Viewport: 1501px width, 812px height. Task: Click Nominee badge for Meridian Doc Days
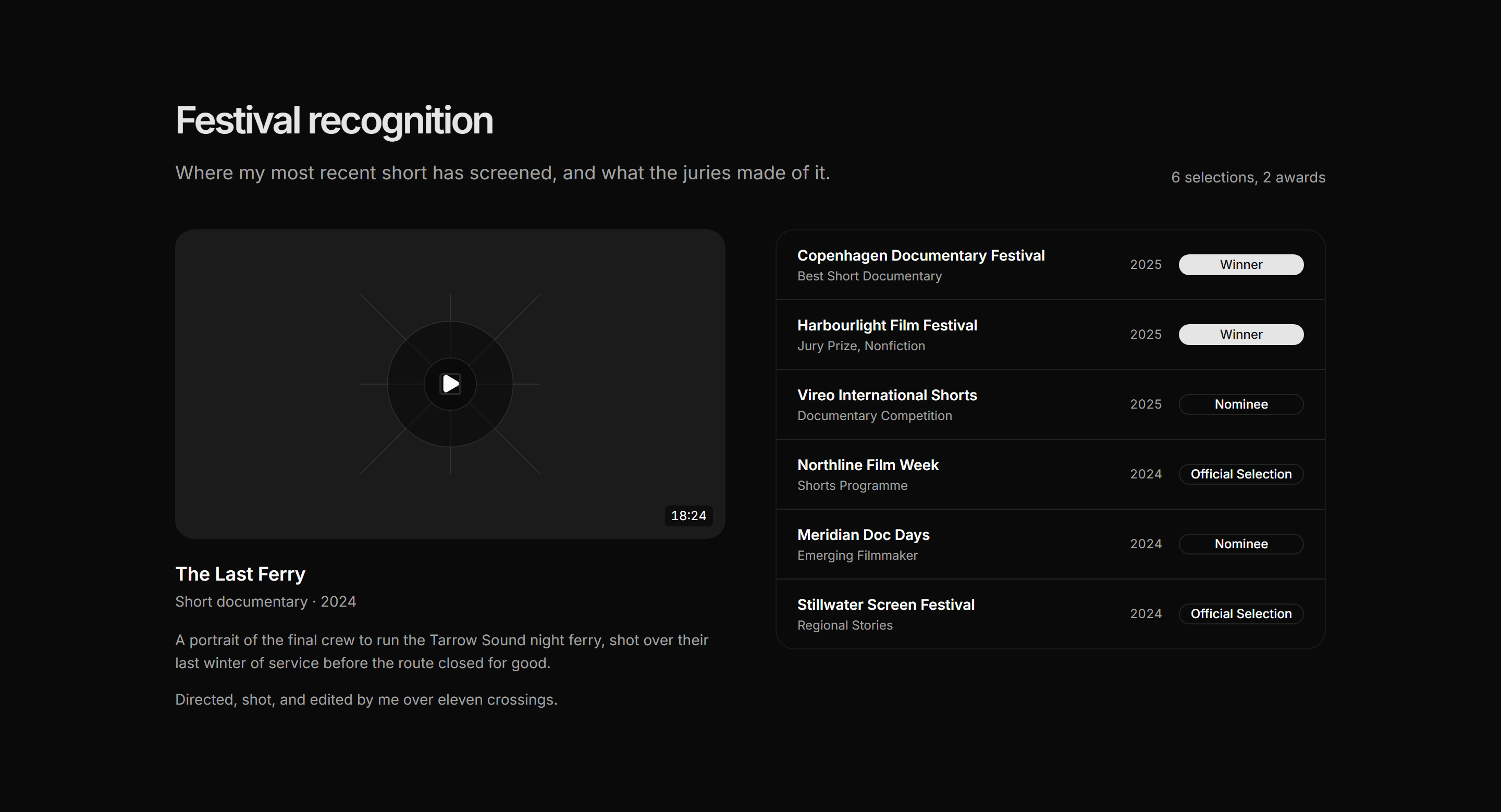(x=1241, y=544)
